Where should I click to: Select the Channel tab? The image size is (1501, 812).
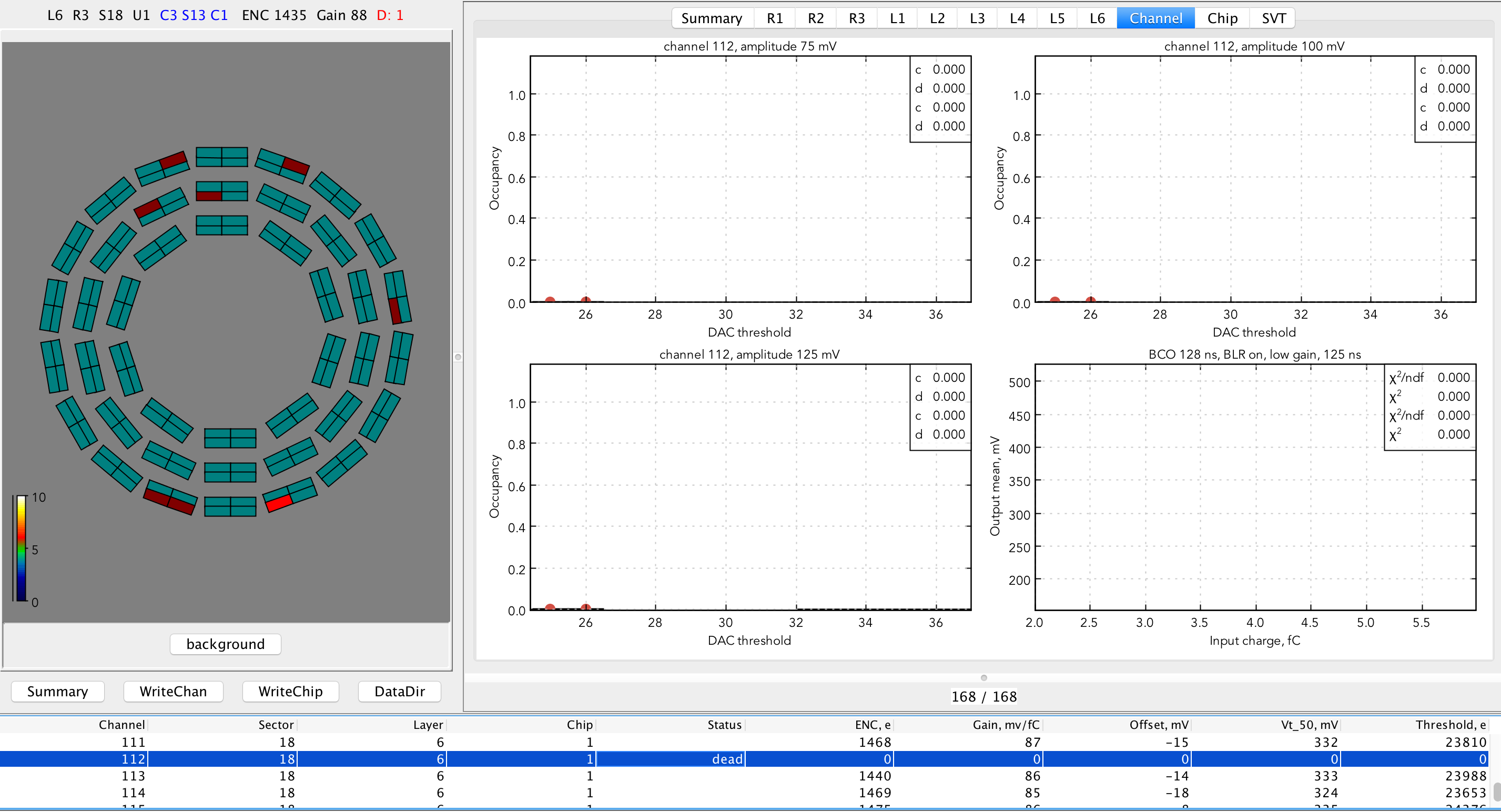[1155, 18]
